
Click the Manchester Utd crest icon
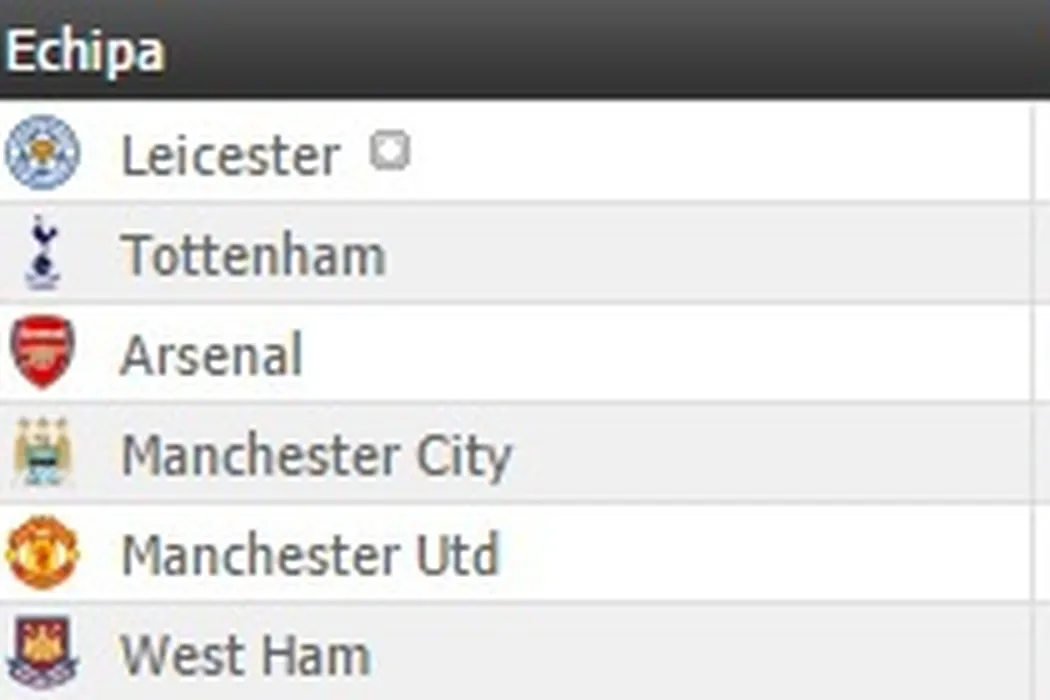42,553
